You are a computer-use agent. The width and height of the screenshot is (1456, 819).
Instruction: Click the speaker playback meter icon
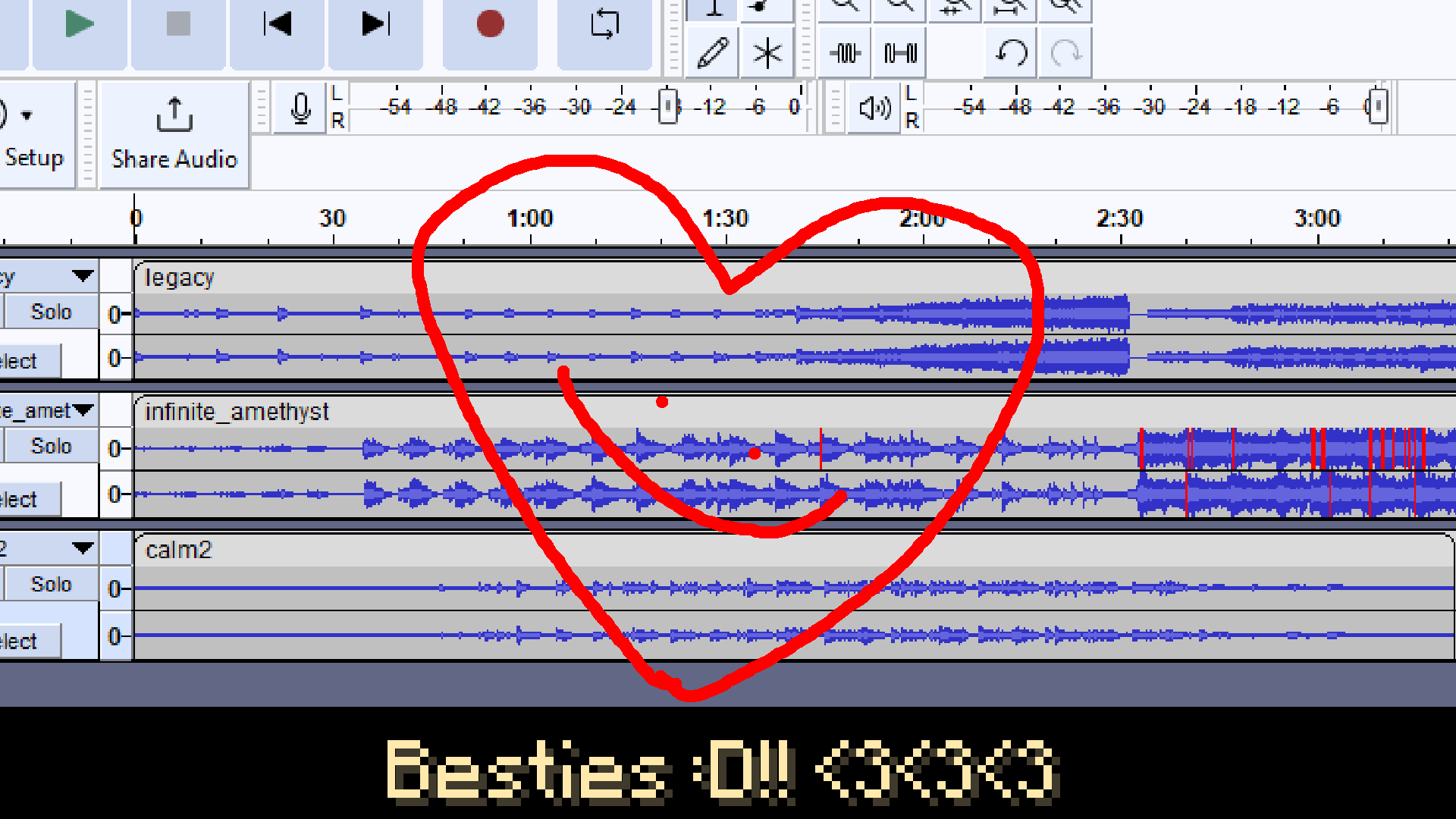[874, 108]
